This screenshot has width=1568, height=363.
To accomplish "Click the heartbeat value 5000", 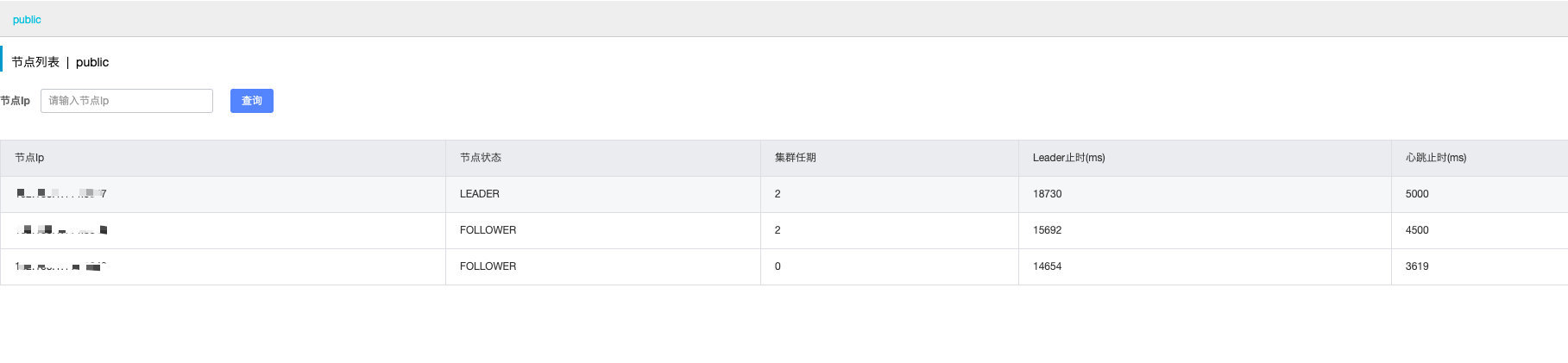I will tap(1417, 194).
